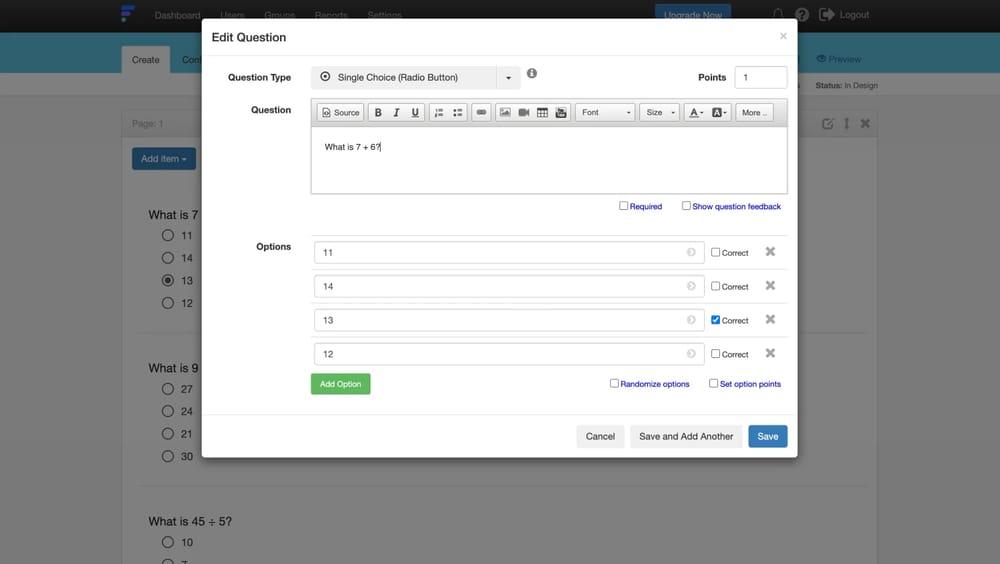This screenshot has height=564, width=1000.
Task: Open feedback arrow inside option 14 field
Action: pos(691,286)
